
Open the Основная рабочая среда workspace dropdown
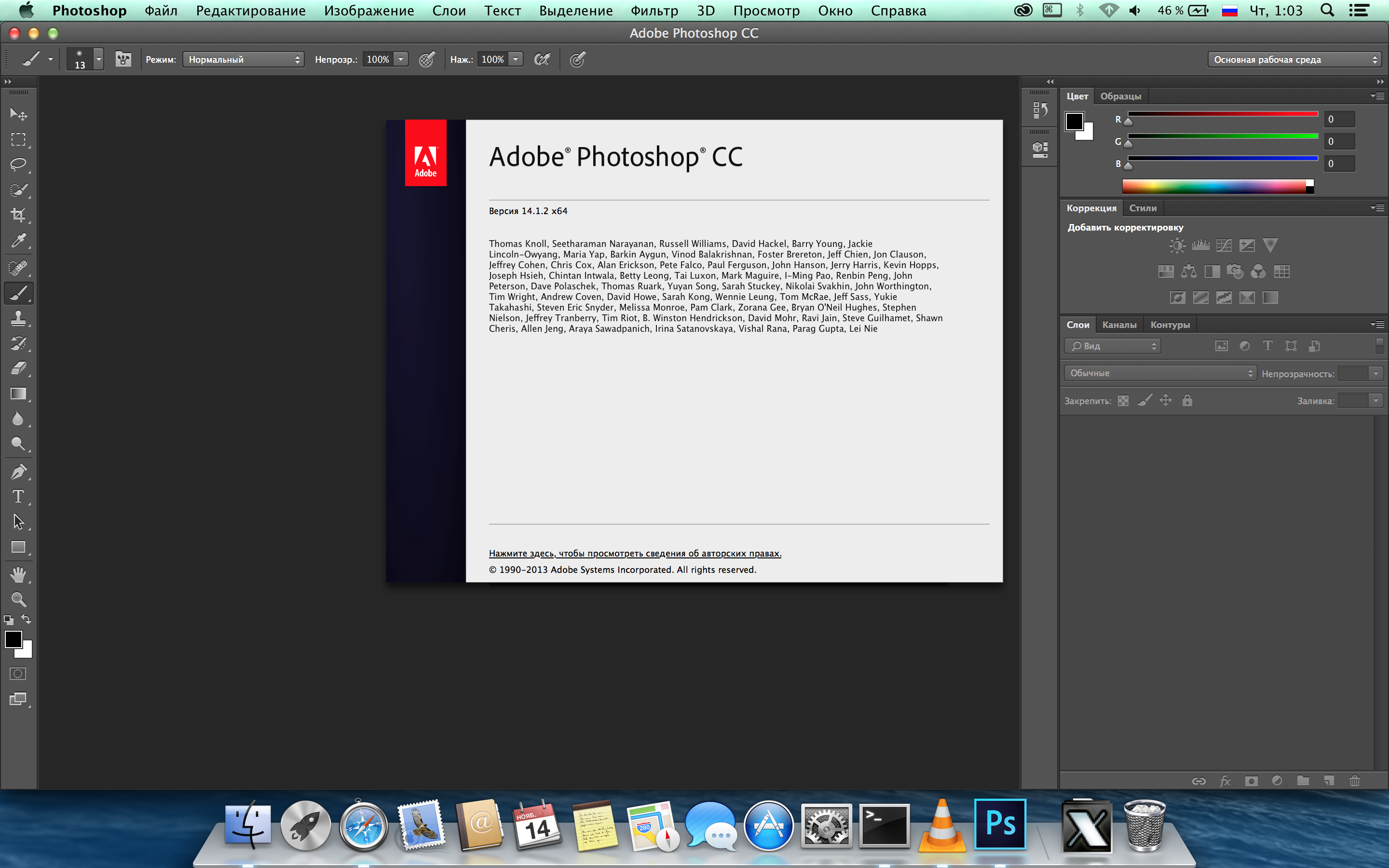[x=1294, y=59]
